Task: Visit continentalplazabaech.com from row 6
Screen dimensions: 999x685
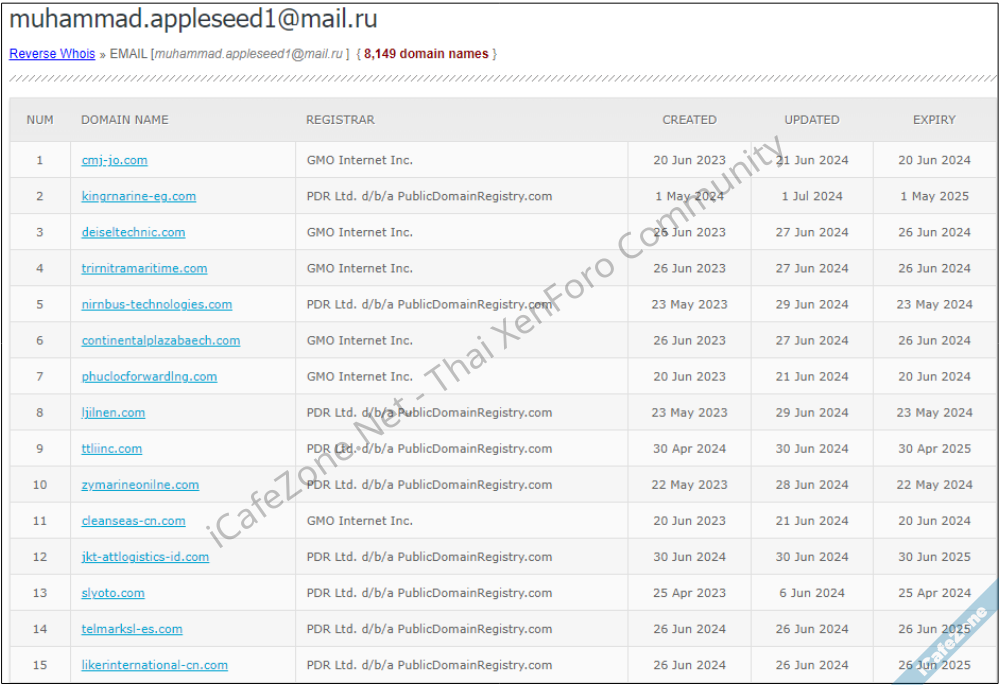Action: (x=160, y=340)
